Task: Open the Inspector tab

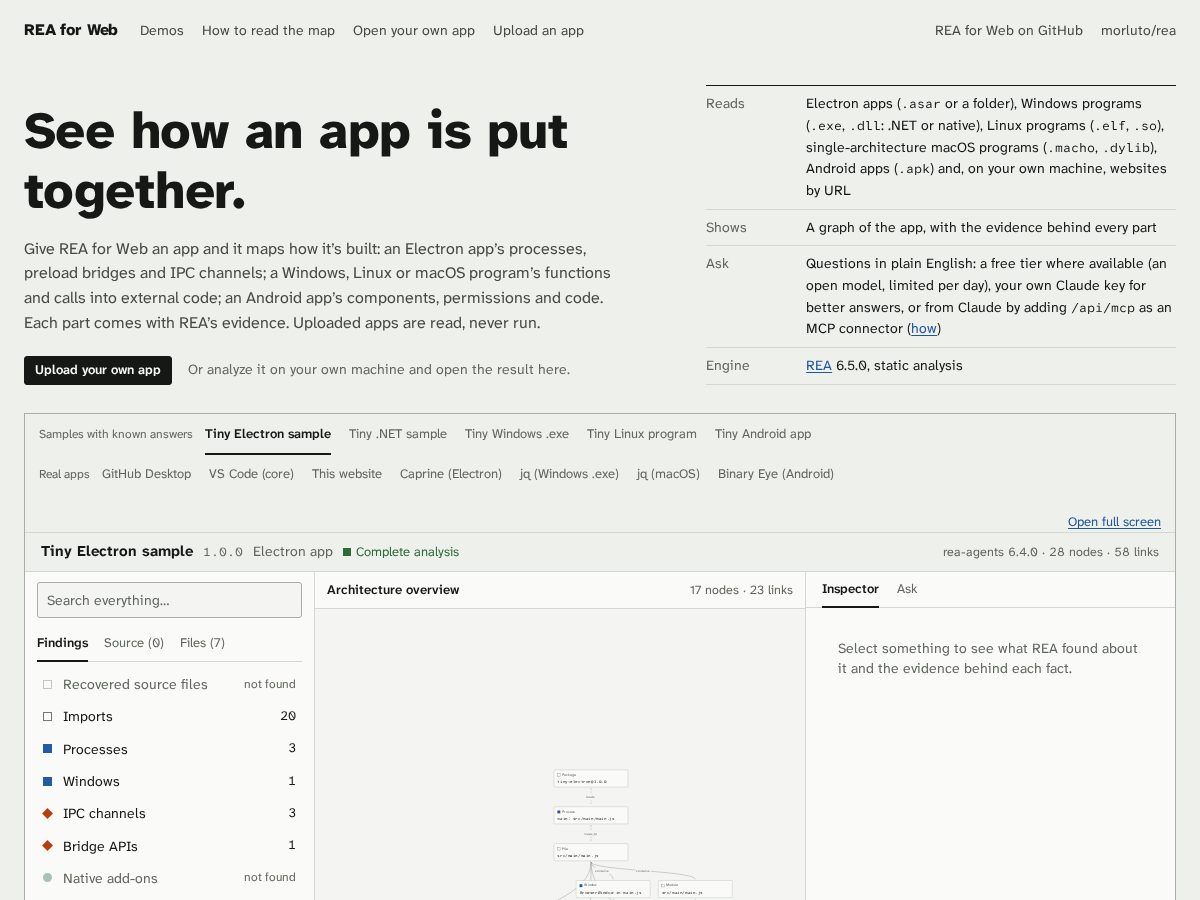Action: 850,589
